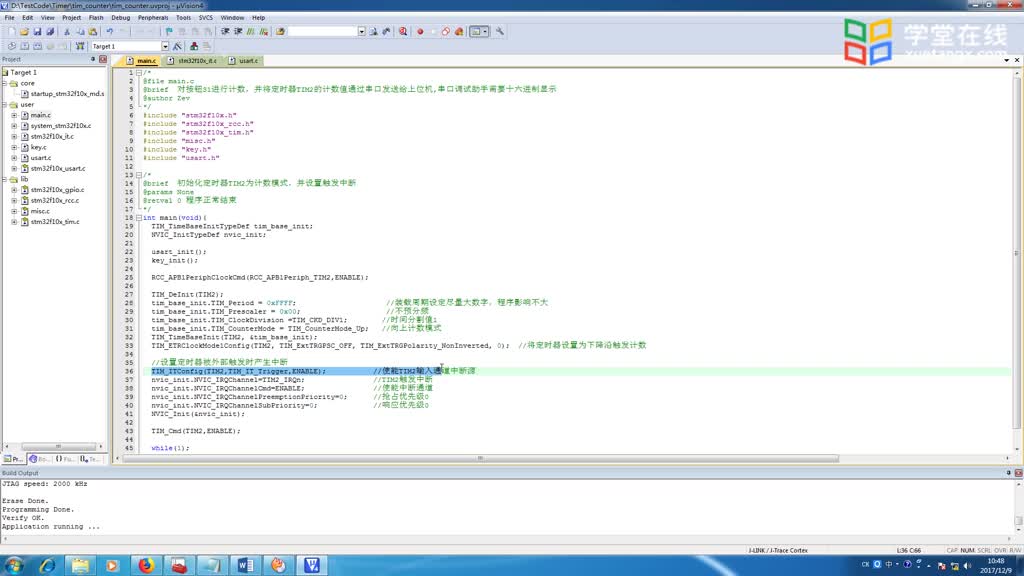
Task: Collapse the user group in project tree
Action: pos(5,104)
